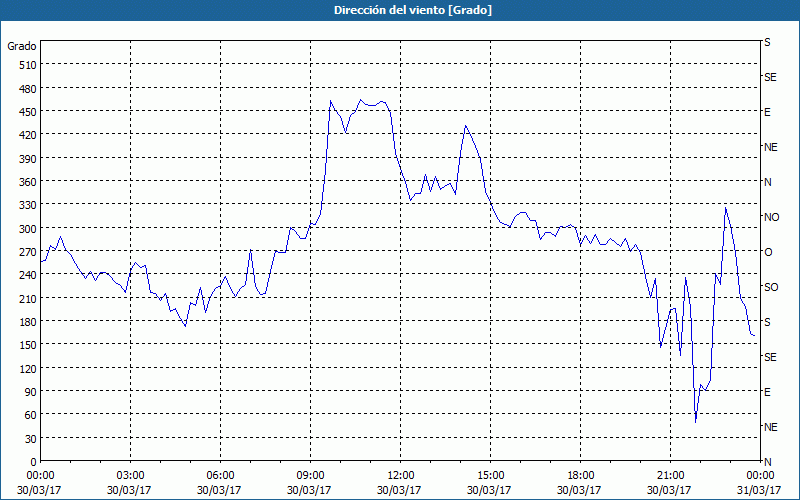The height and width of the screenshot is (500, 800).
Task: Select the 30 tick label on degree axis
Action: tap(31, 439)
